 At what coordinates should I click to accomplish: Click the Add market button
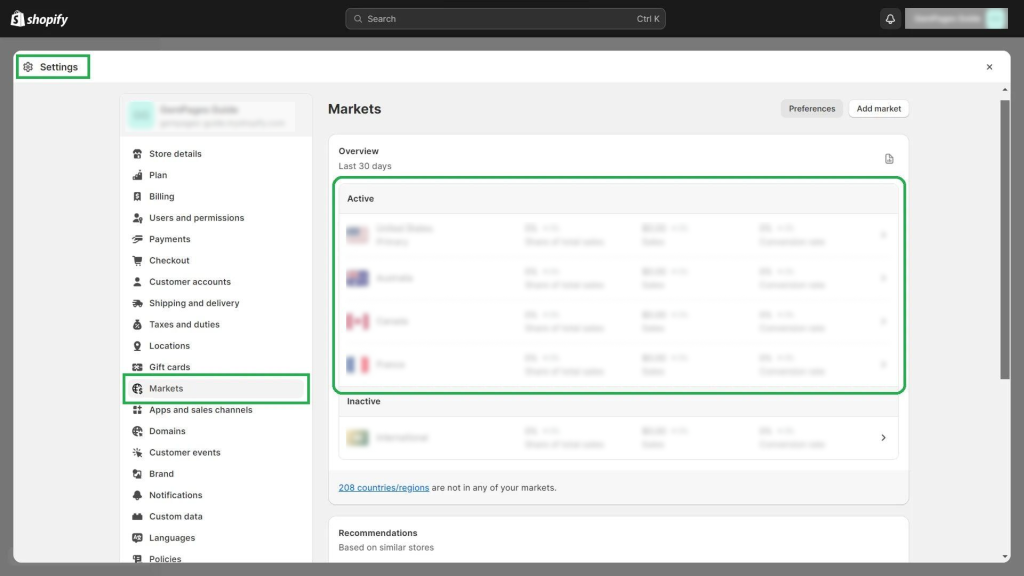coord(878,109)
